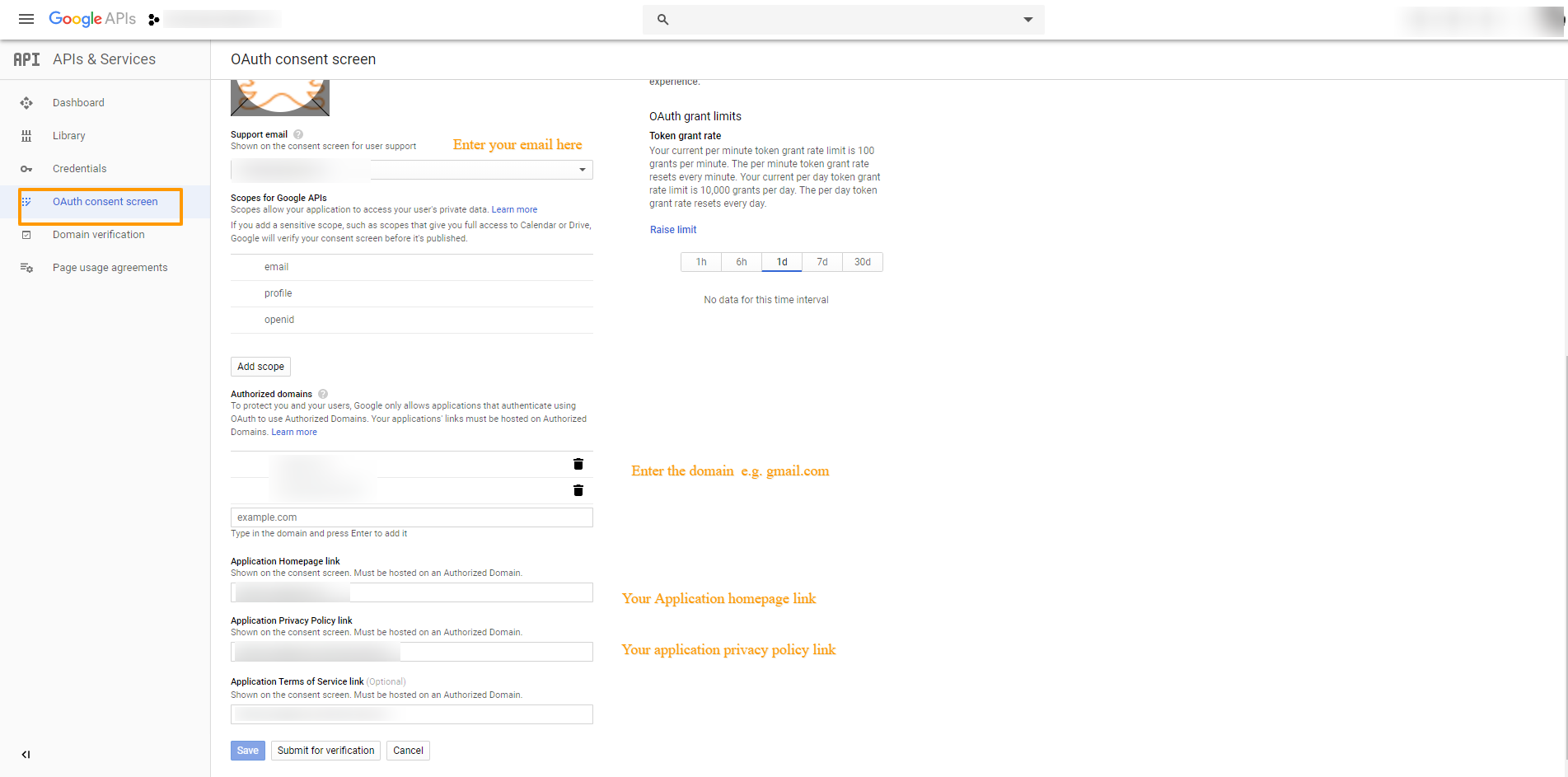The image size is (1568, 777).
Task: Click the Save button
Action: (x=248, y=751)
